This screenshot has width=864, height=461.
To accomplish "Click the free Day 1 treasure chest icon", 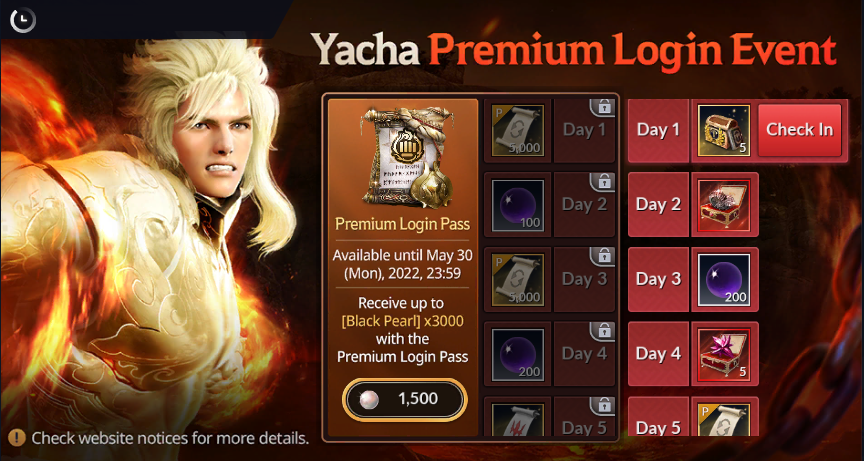I will tap(724, 131).
